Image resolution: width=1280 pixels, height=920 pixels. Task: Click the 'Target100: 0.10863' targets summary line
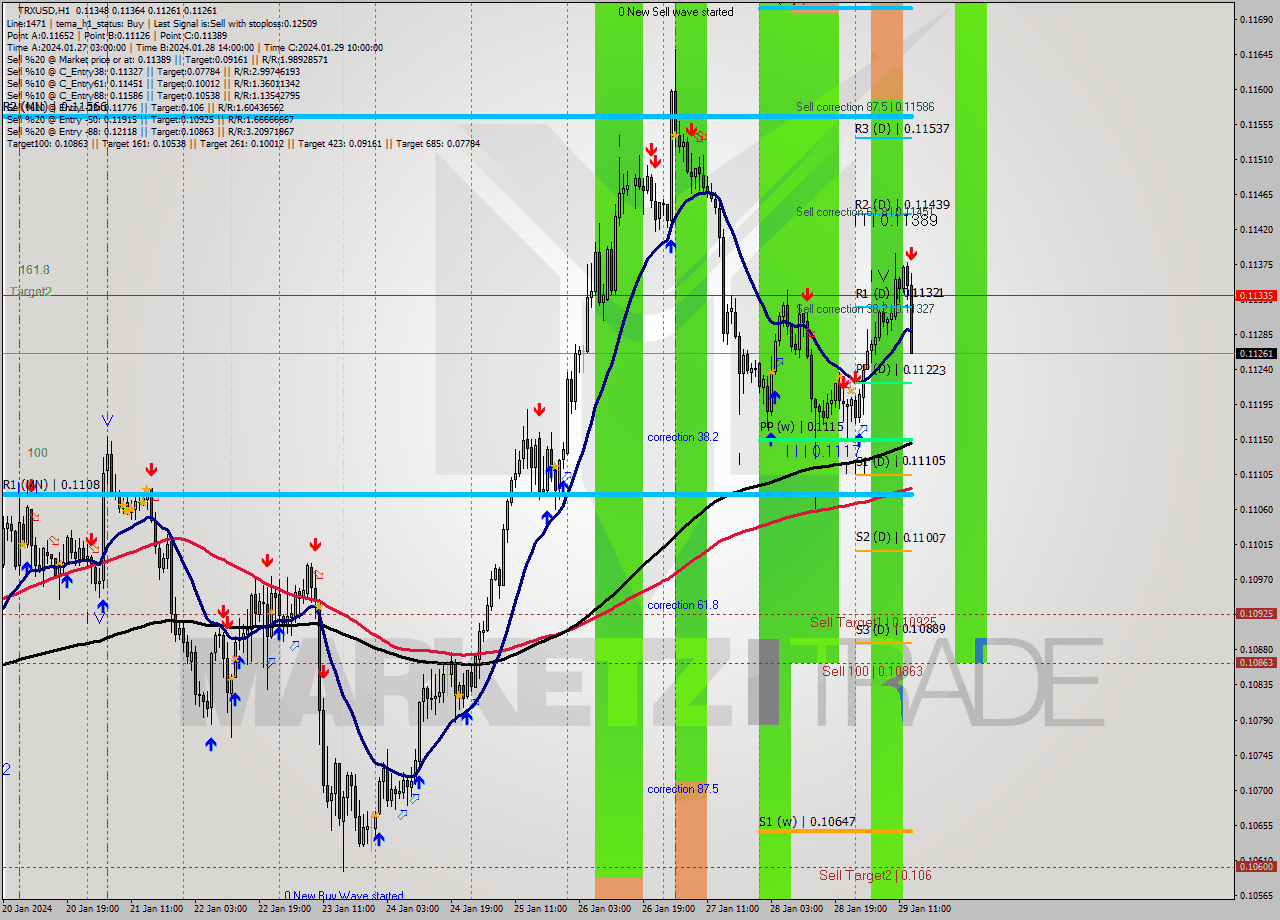point(243,144)
